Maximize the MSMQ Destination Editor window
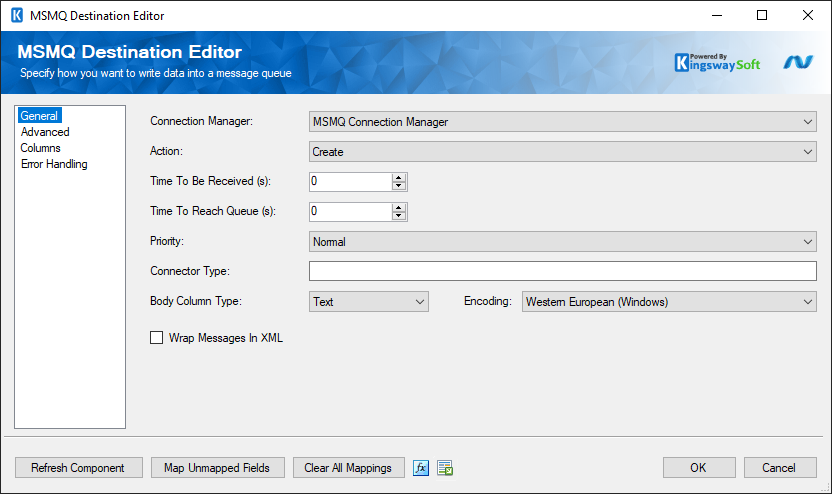The image size is (832, 494). [761, 15]
